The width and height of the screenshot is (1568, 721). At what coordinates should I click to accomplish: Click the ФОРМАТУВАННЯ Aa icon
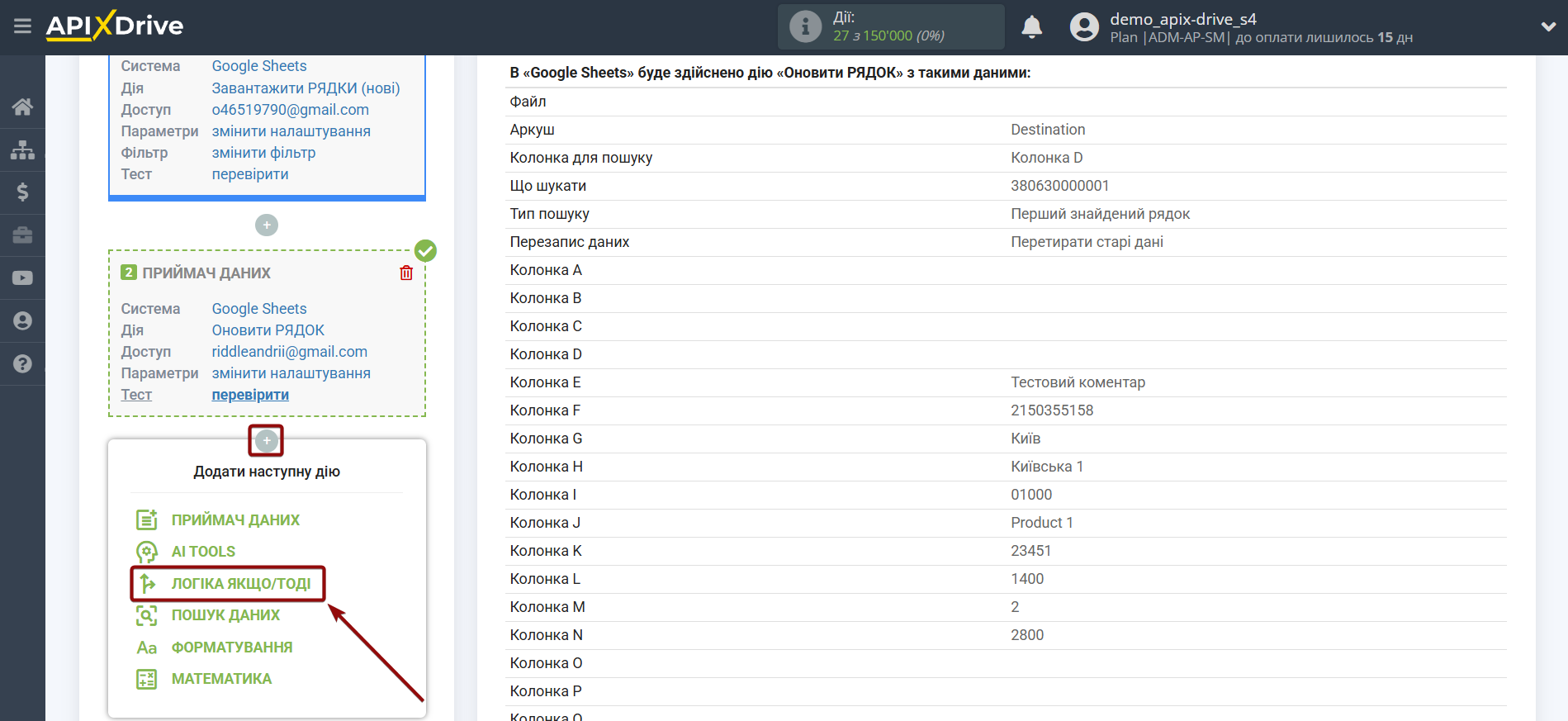pyautogui.click(x=146, y=647)
